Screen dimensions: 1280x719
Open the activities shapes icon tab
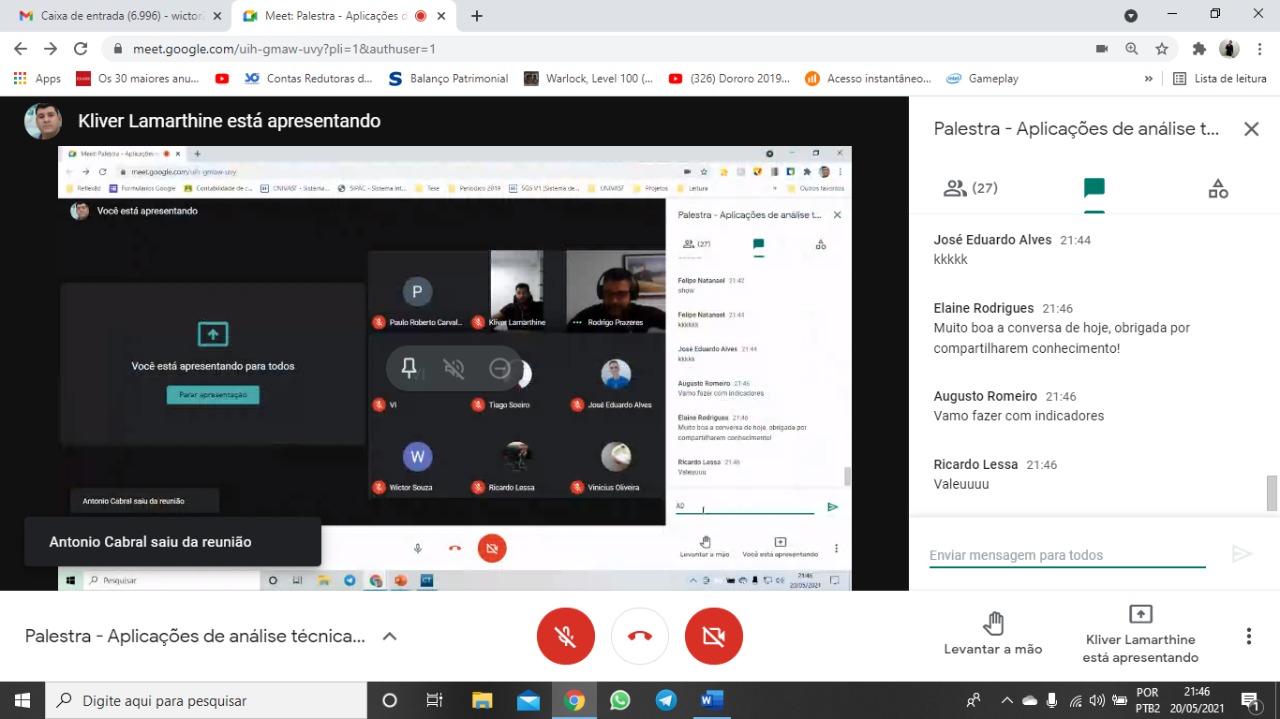(x=1217, y=188)
